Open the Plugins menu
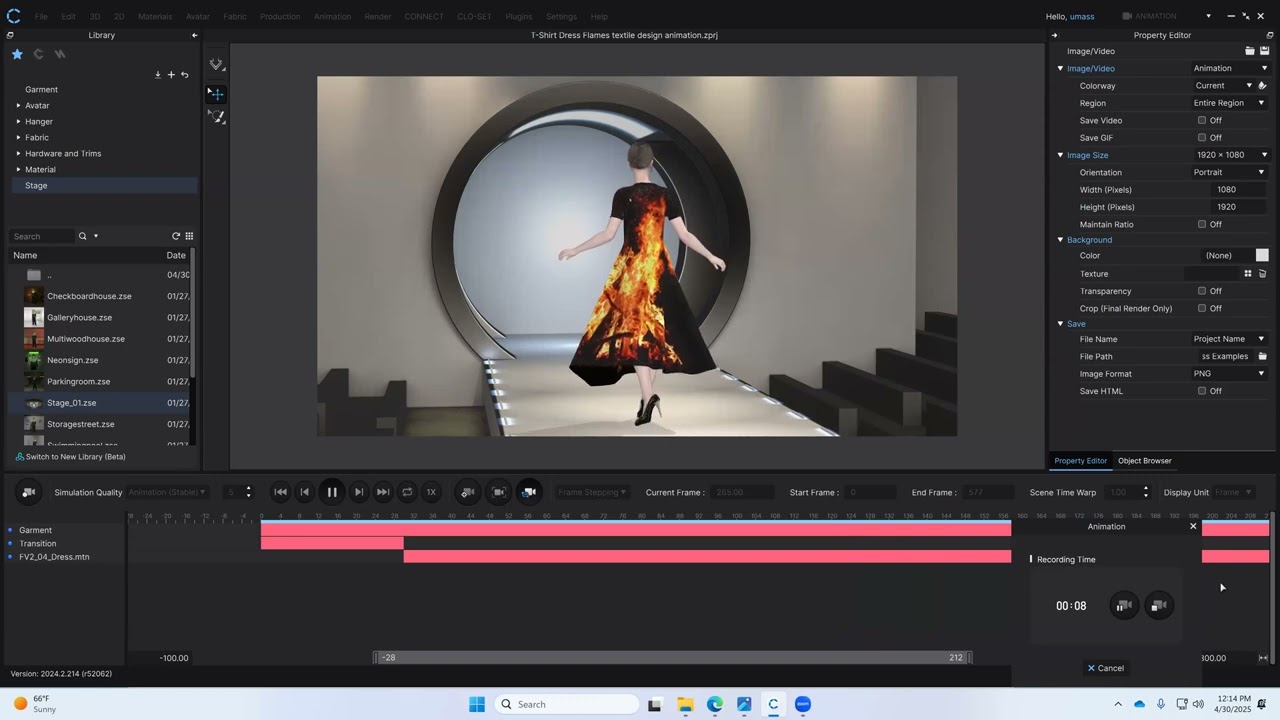 coord(519,17)
